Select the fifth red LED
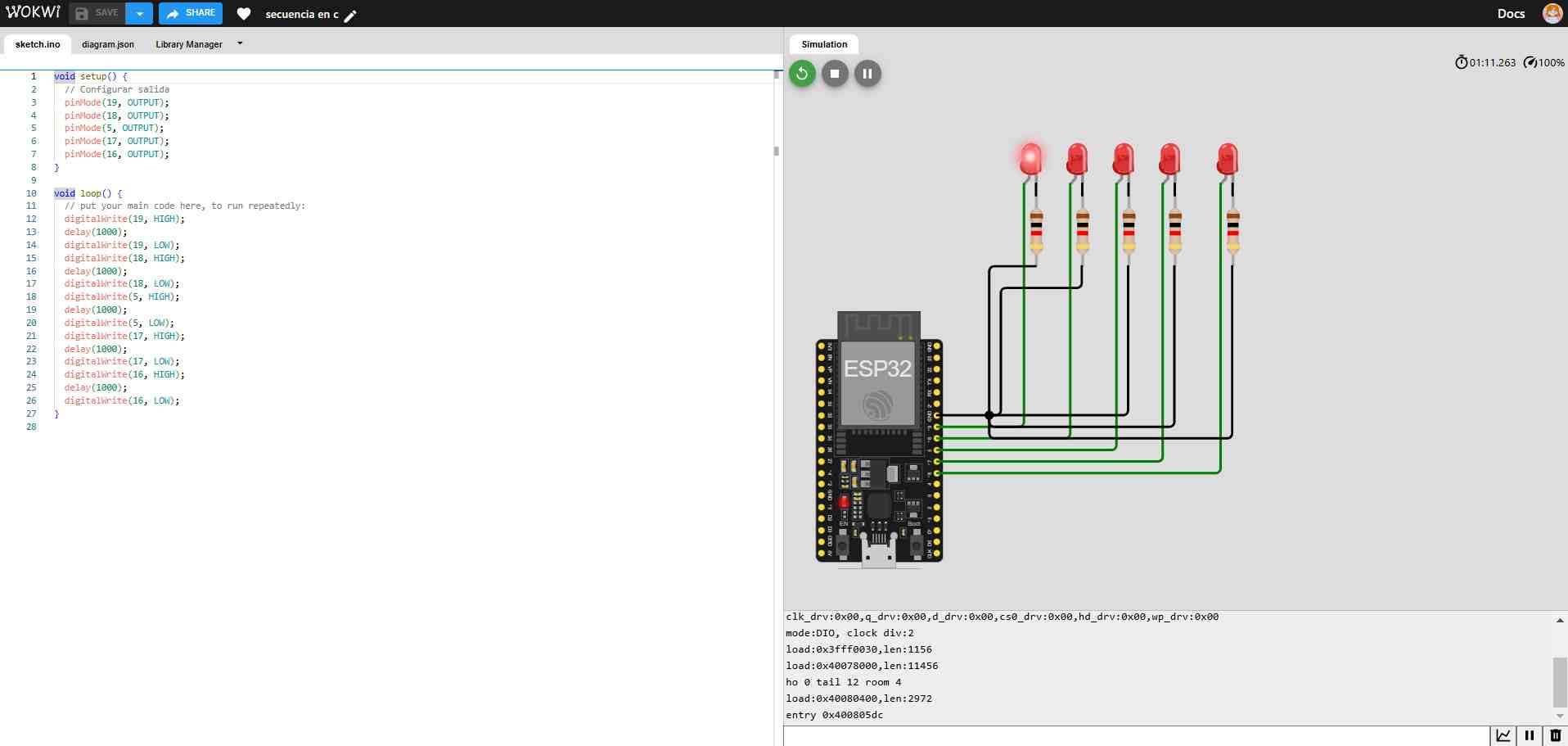 [1227, 159]
